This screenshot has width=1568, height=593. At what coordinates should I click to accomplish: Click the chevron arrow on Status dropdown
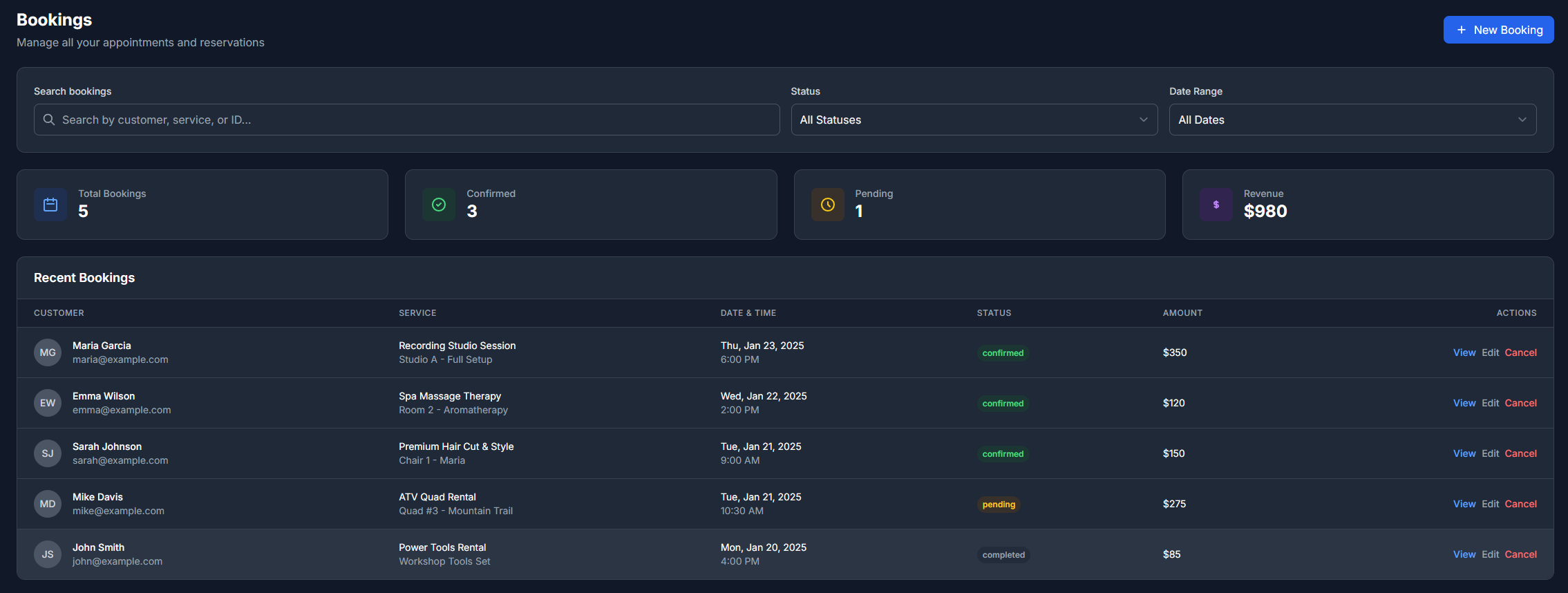click(x=1143, y=120)
